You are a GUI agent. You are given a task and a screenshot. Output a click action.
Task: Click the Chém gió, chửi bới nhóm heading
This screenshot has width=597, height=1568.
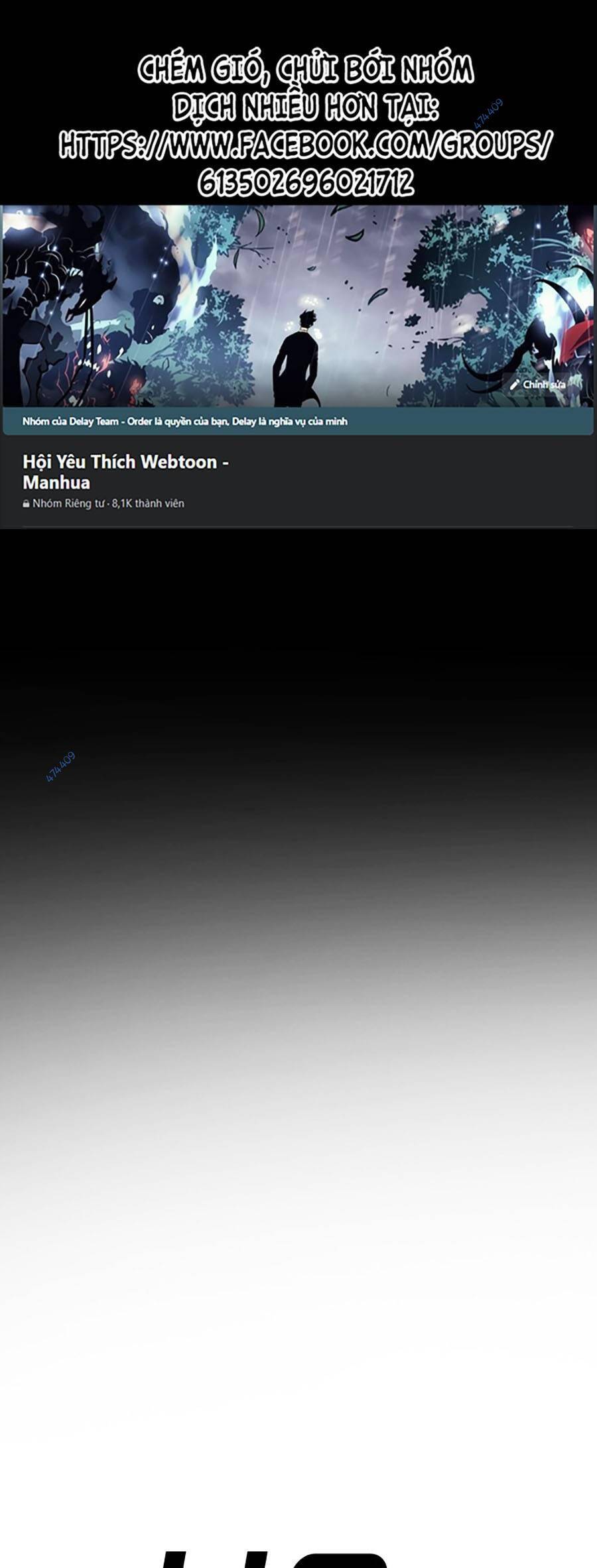tap(306, 70)
